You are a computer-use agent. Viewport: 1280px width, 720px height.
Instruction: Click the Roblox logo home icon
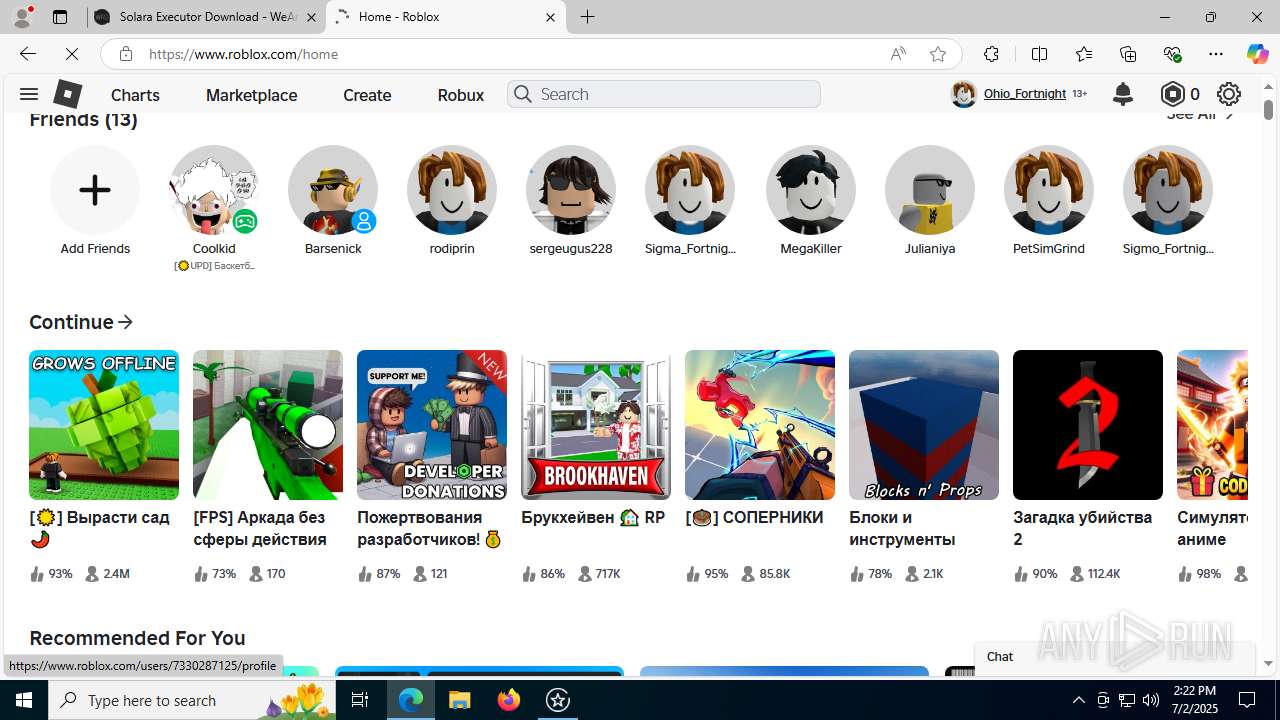[x=67, y=94]
